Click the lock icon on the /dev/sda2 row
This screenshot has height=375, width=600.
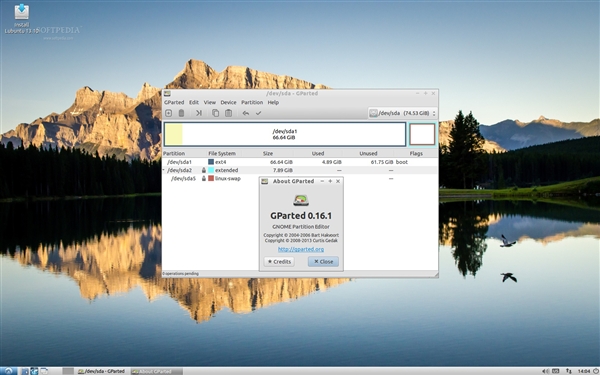(x=204, y=170)
